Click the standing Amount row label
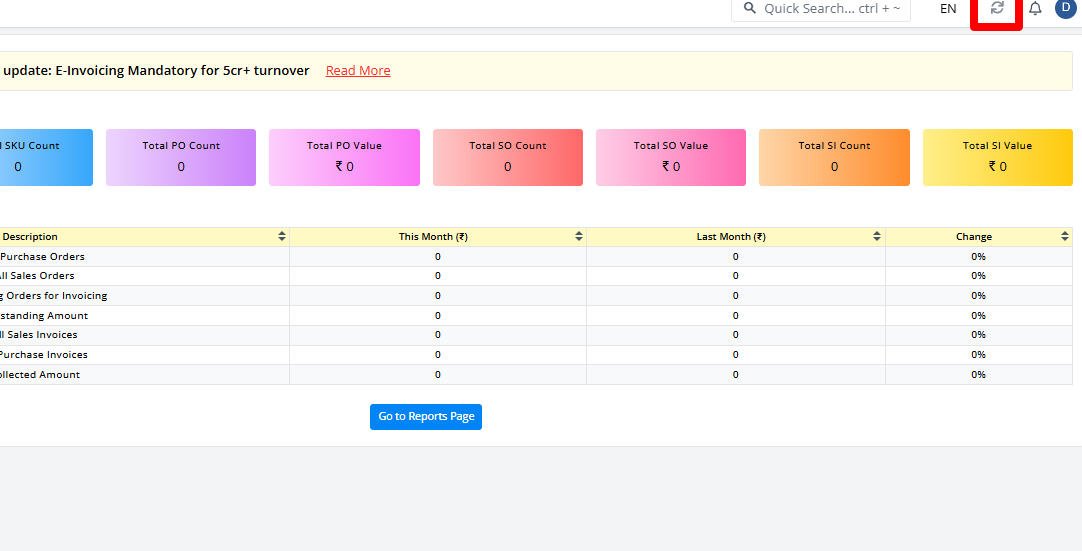Viewport: 1082px width, 551px height. coord(43,316)
